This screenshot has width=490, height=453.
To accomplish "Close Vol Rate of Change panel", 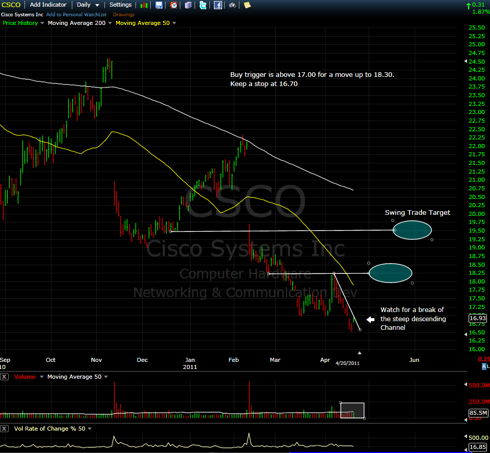I will [x=4, y=429].
